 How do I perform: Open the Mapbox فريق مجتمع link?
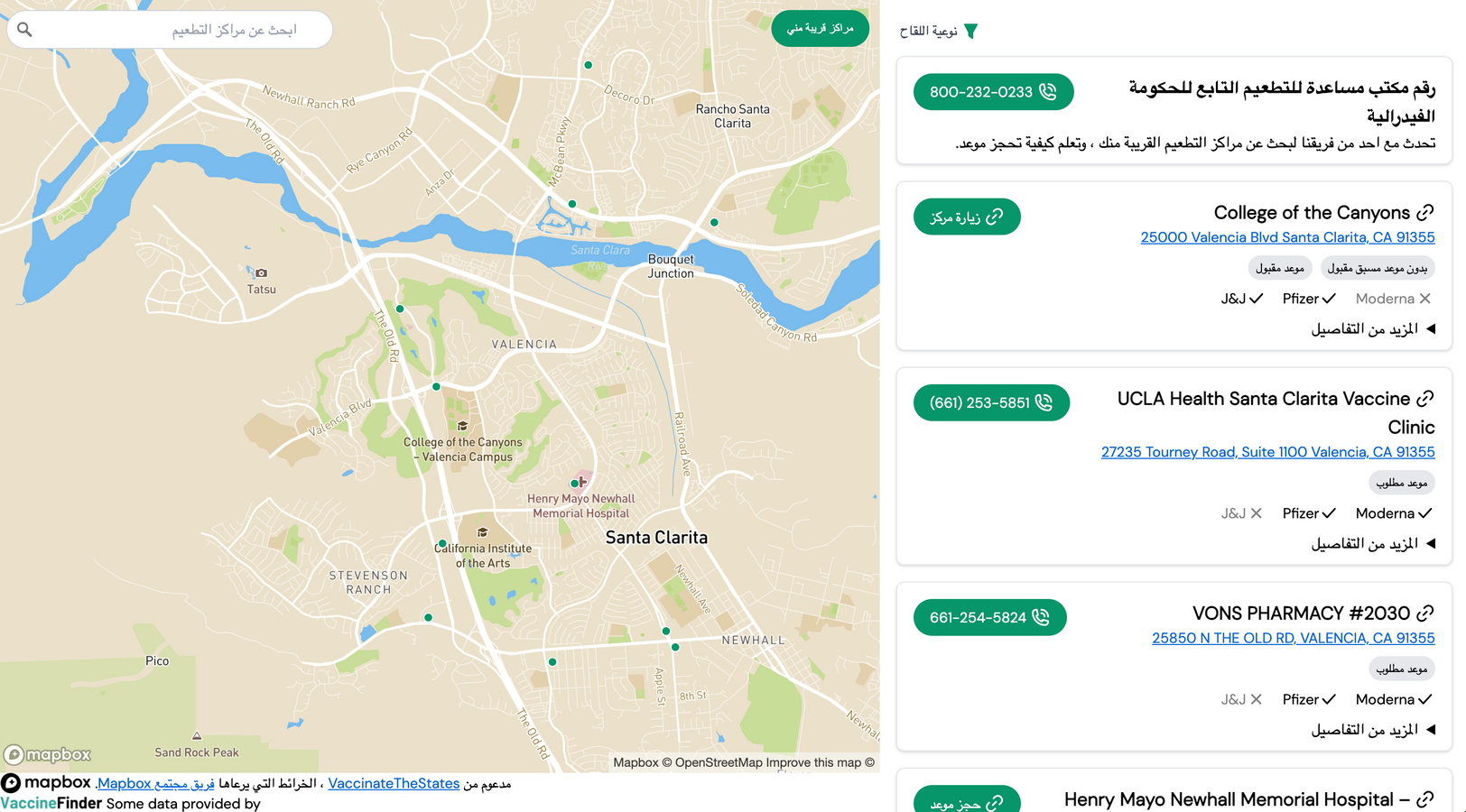coord(156,783)
